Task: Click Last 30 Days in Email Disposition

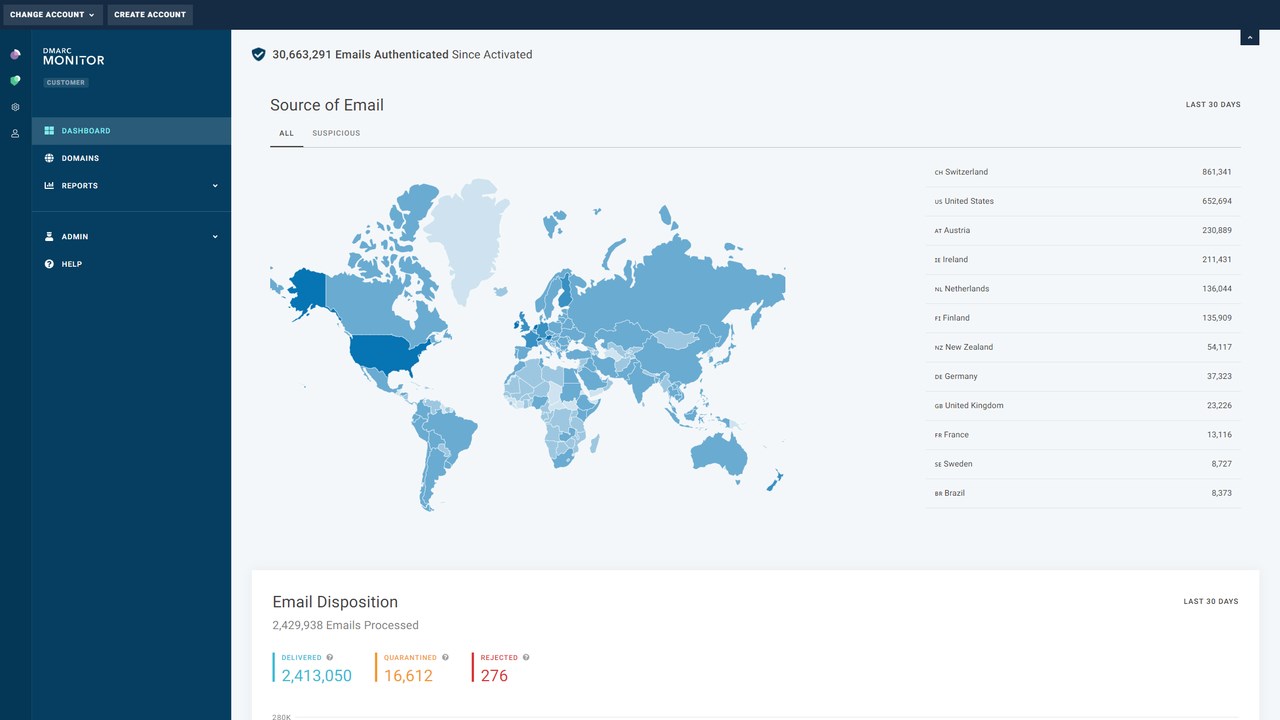Action: [1211, 602]
